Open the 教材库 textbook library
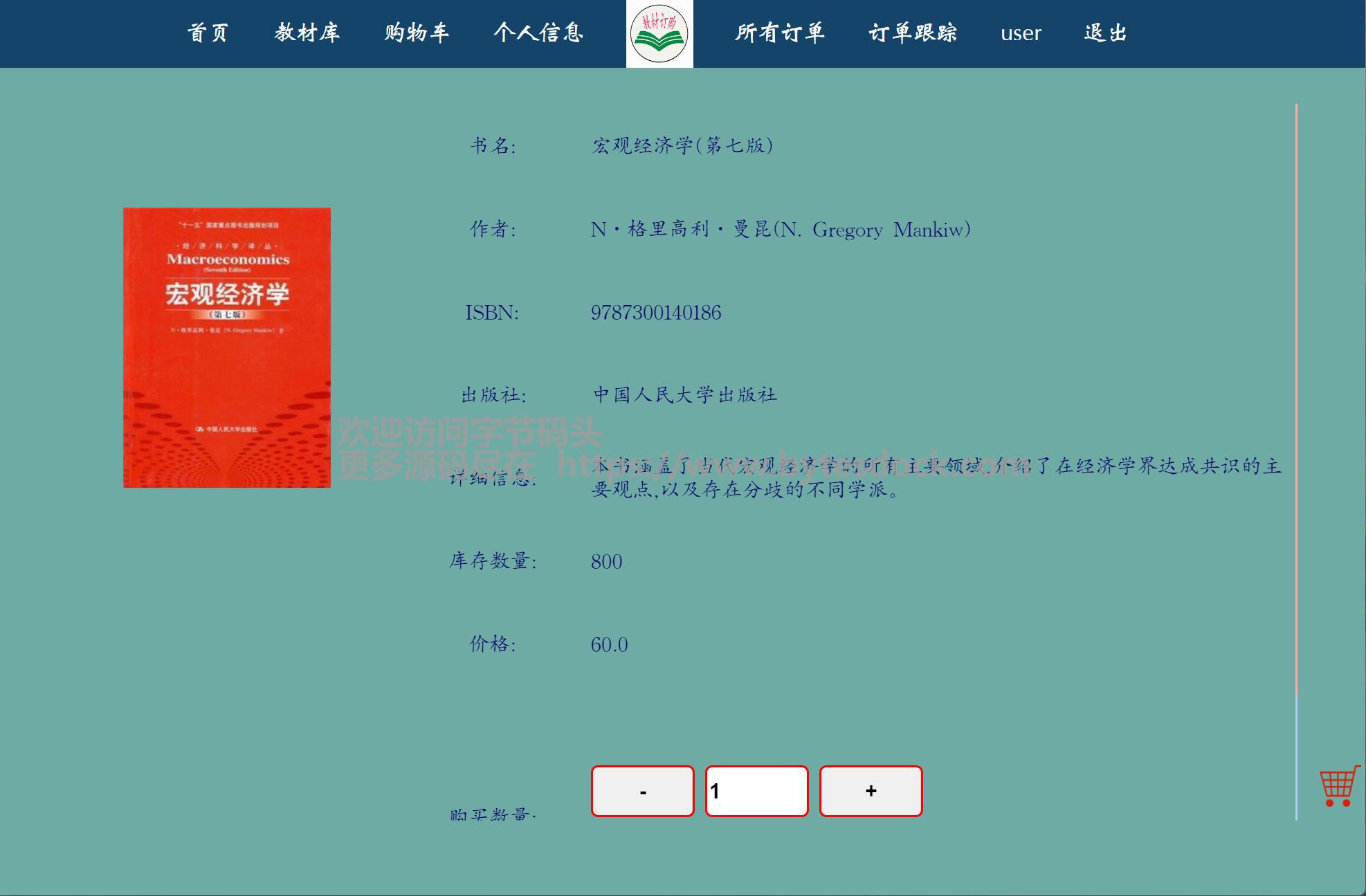1366x896 pixels. (307, 33)
